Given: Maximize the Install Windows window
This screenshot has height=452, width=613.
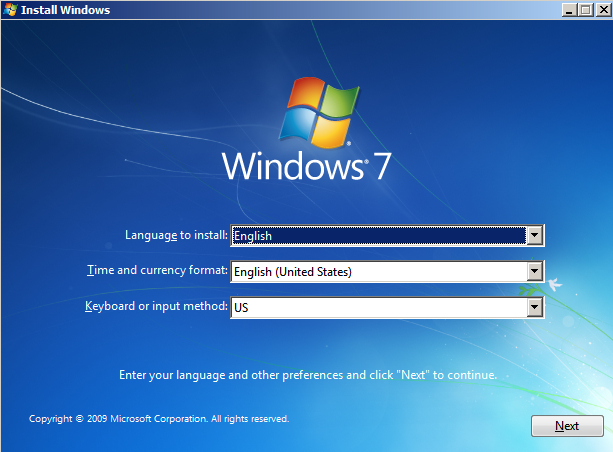Looking at the screenshot, I should [x=586, y=10].
